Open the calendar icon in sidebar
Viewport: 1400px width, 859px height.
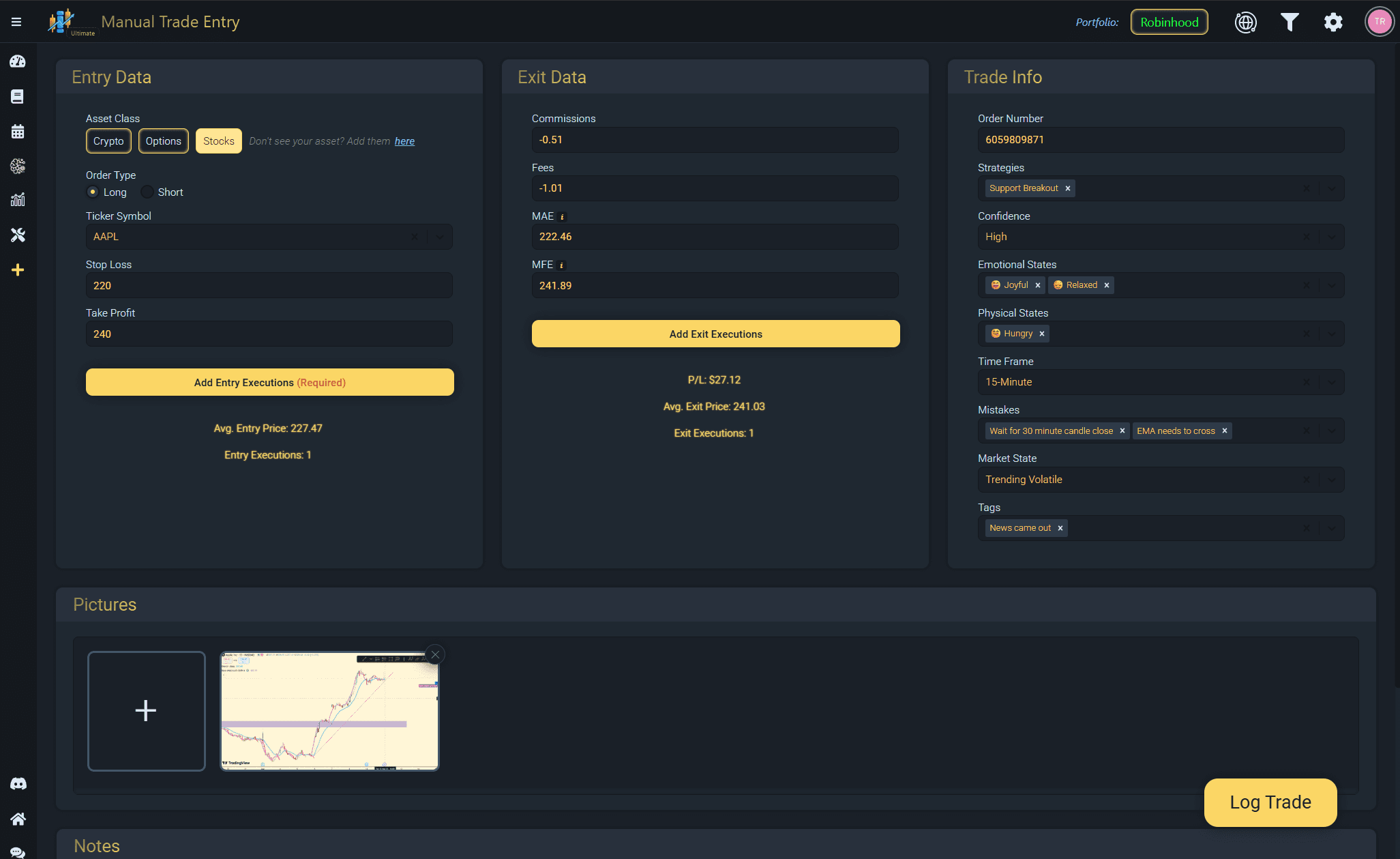[x=18, y=132]
